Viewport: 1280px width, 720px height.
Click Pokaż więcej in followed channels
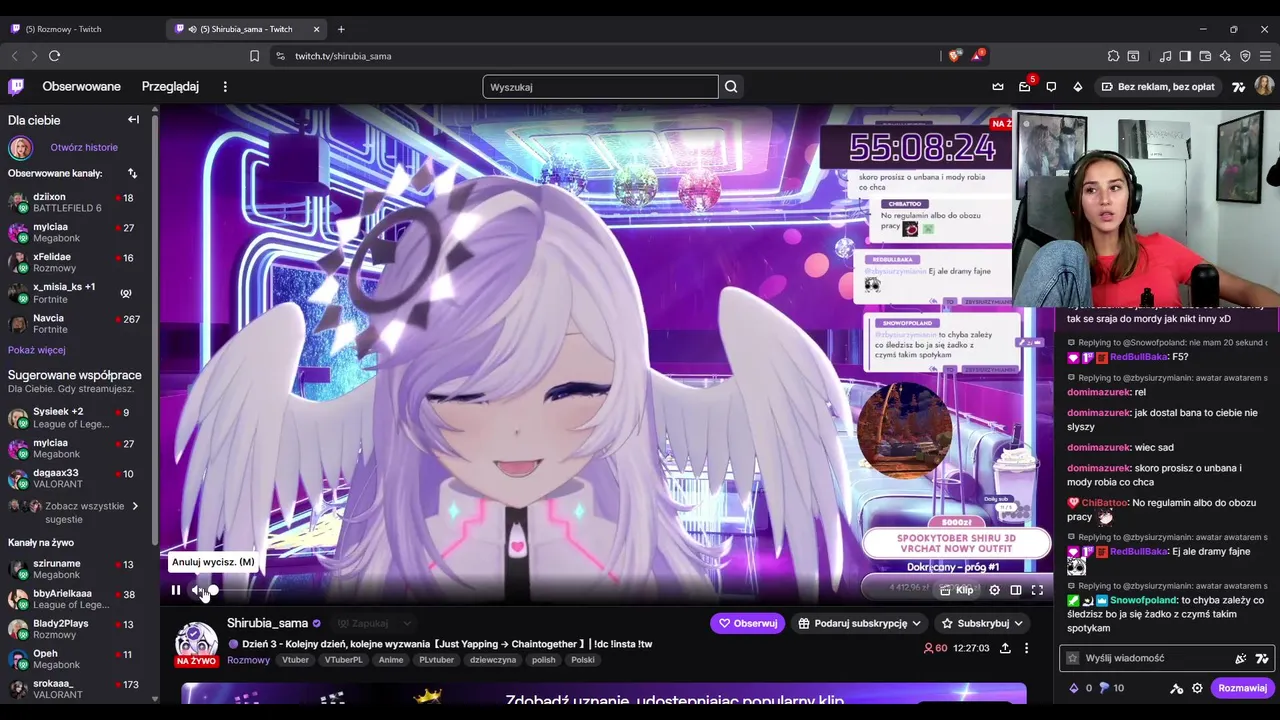[37, 350]
